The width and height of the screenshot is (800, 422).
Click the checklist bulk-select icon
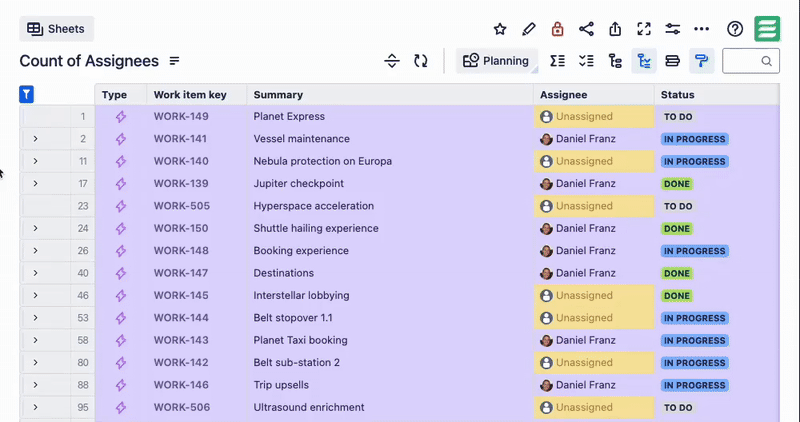coord(586,61)
